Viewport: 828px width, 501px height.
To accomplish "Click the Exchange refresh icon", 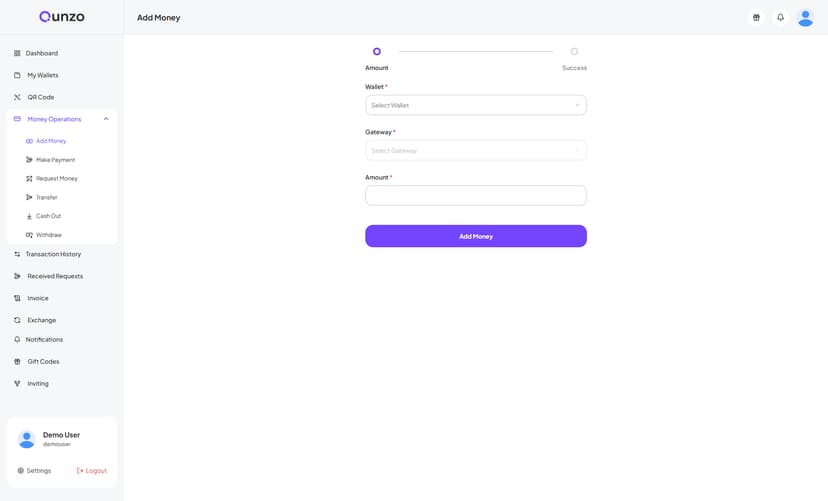I will (17, 320).
